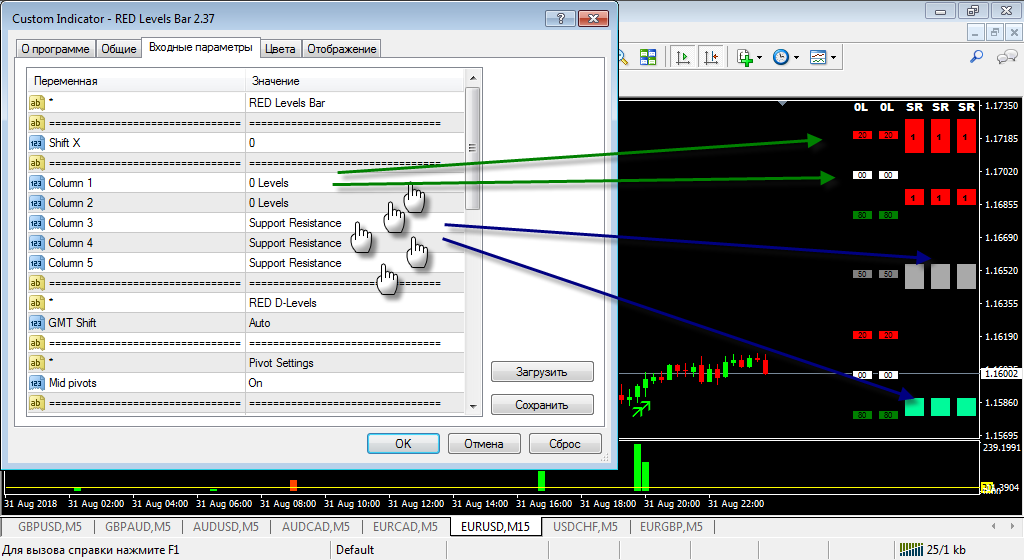Click the ab icon of the RED Levels Bar row
This screenshot has width=1024, height=560.
tap(36, 102)
